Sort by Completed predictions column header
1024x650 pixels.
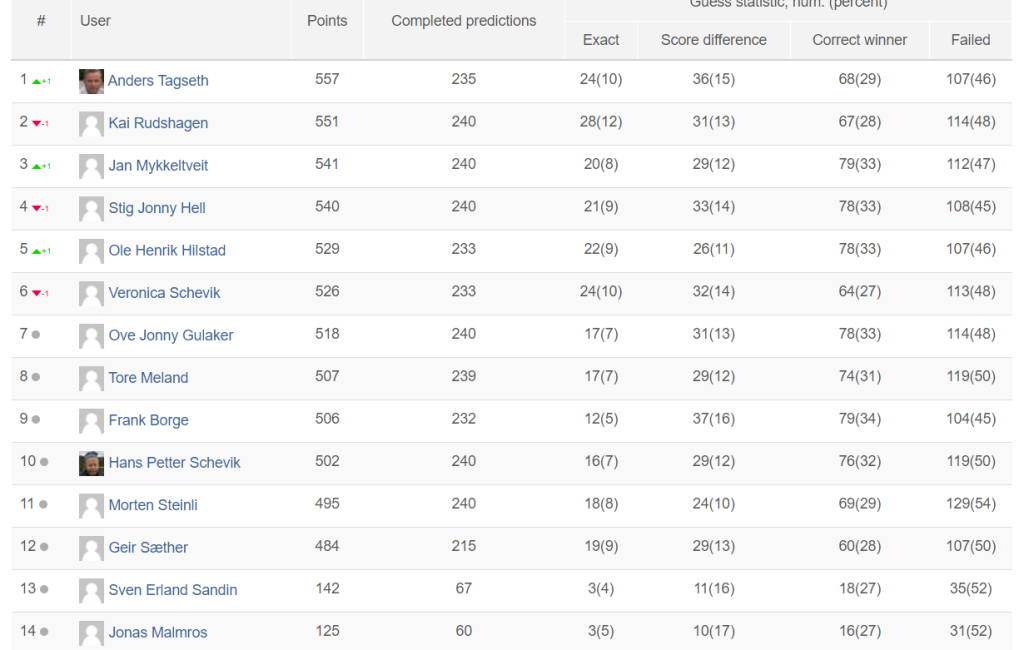point(464,21)
